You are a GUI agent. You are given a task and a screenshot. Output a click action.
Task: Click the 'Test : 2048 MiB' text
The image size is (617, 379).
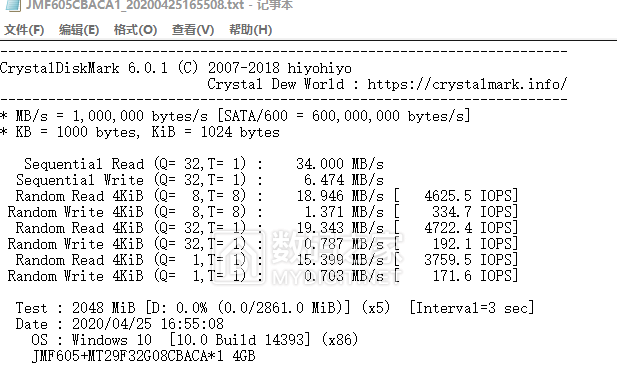(75, 308)
